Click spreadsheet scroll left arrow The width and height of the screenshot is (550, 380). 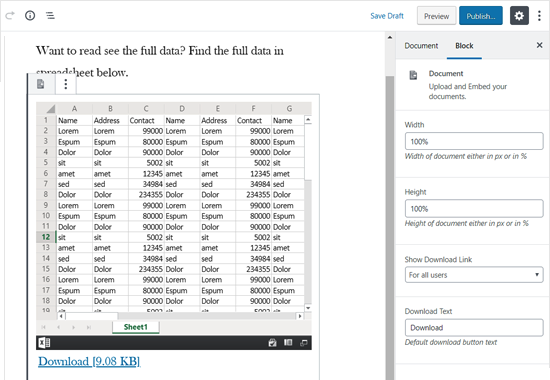pos(61,316)
